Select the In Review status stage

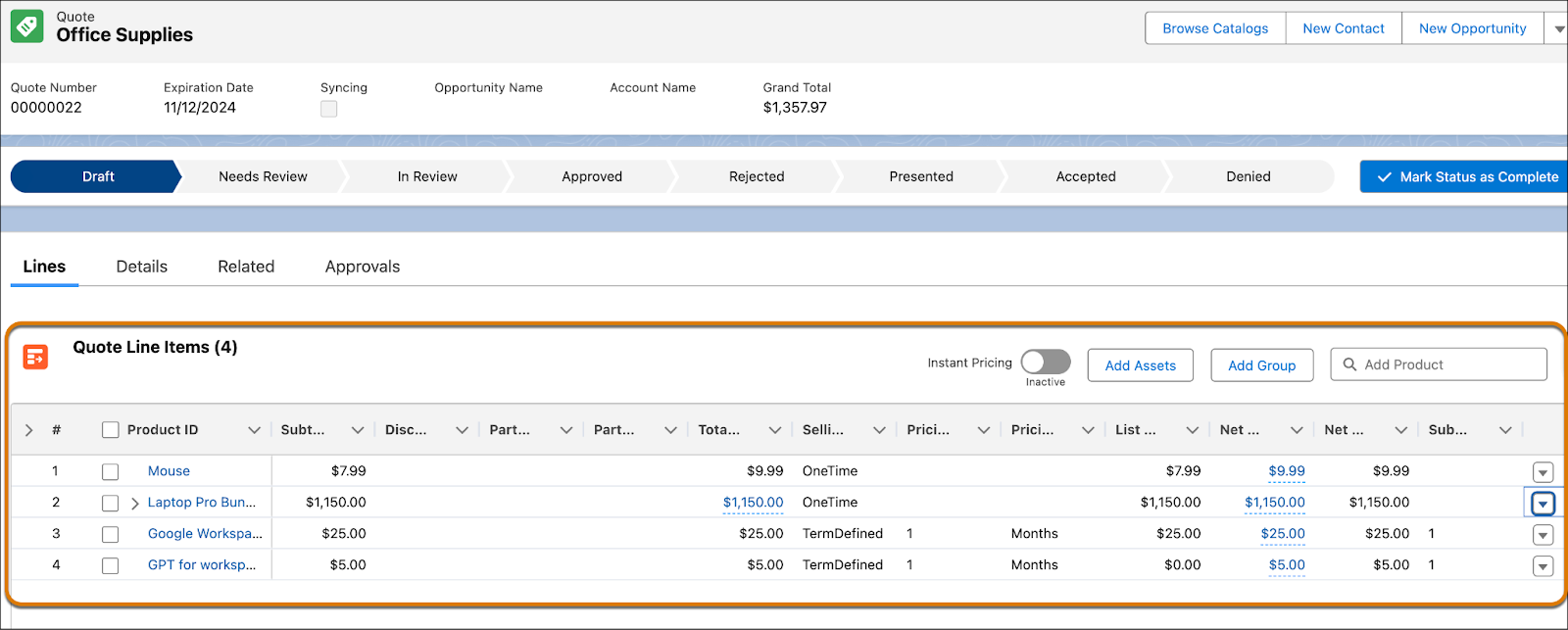pyautogui.click(x=427, y=176)
